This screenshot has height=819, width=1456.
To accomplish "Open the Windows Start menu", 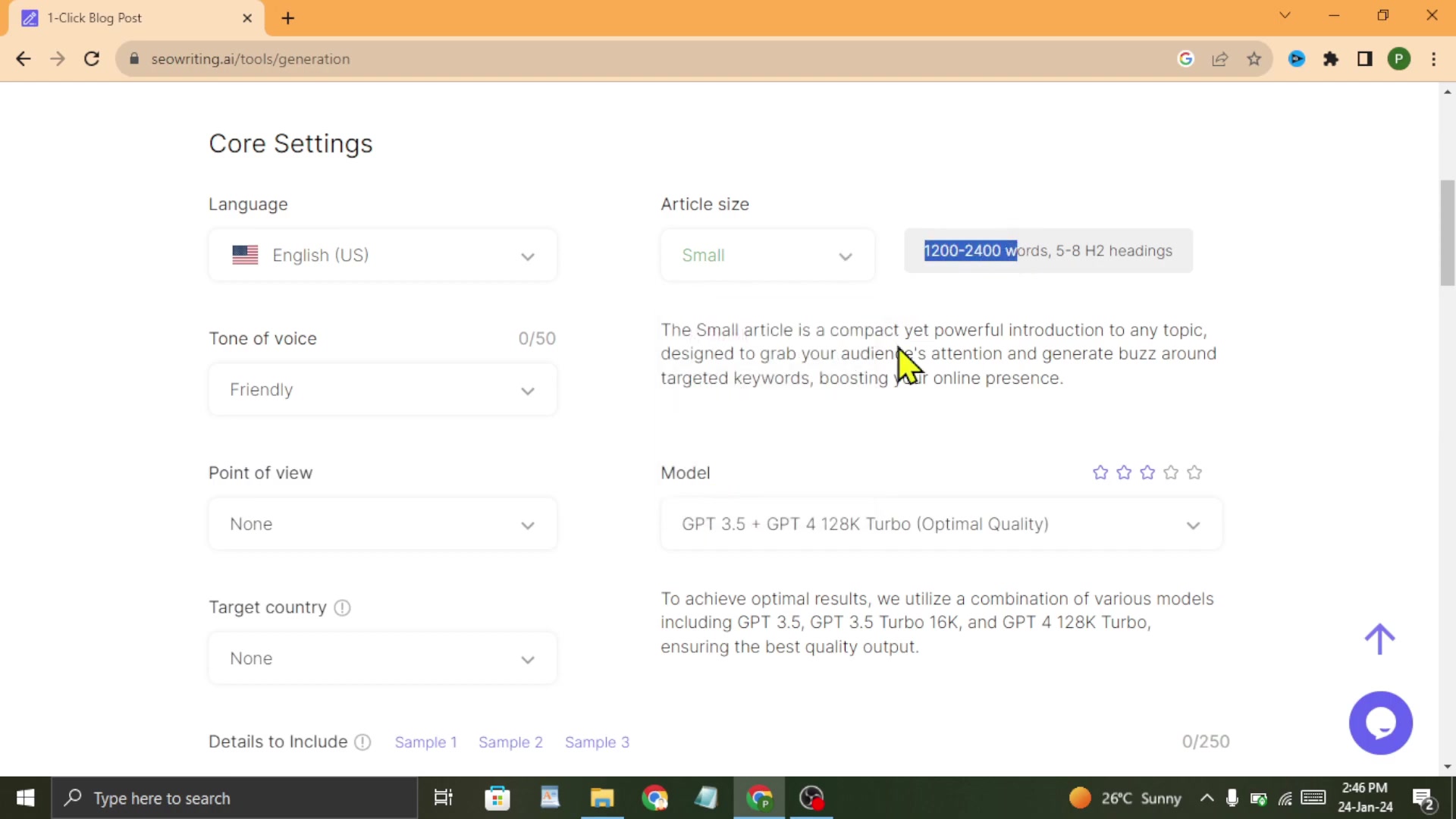I will click(x=25, y=798).
